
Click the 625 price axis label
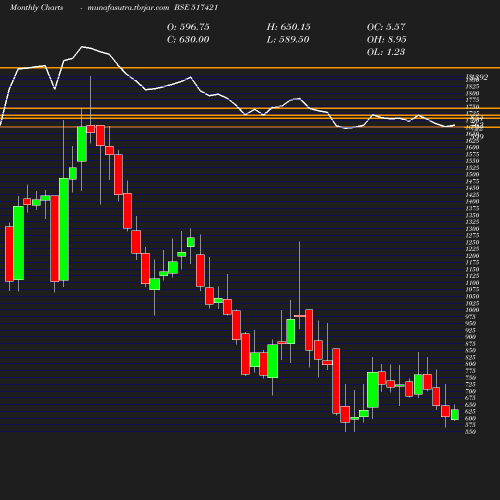pyautogui.click(x=471, y=411)
